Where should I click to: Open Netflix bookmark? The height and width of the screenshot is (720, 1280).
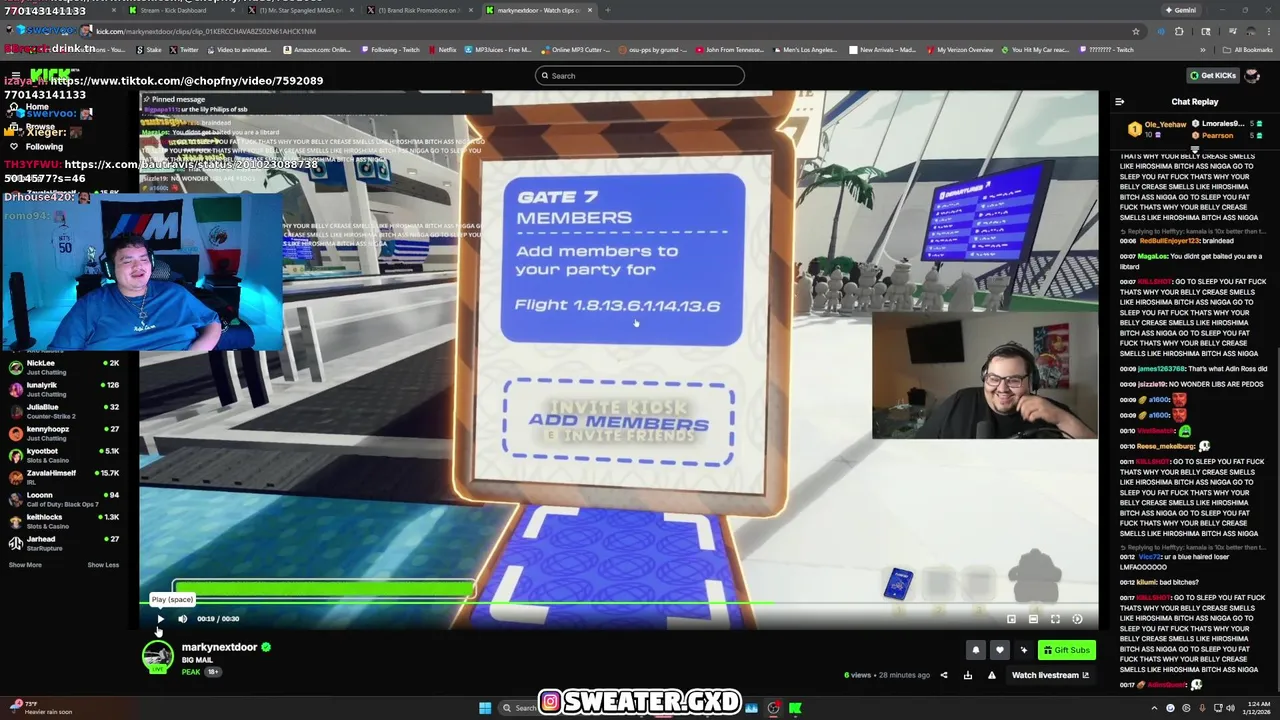442,50
